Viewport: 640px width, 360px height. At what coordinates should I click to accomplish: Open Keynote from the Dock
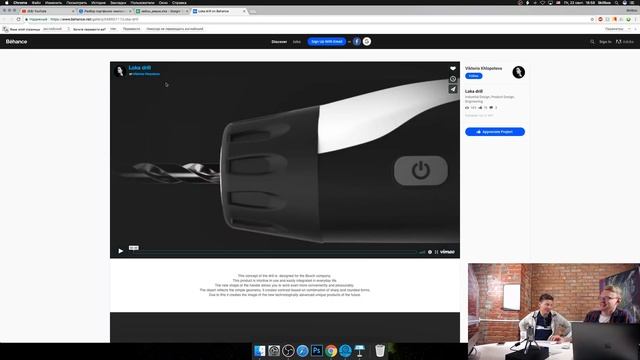click(x=360, y=351)
